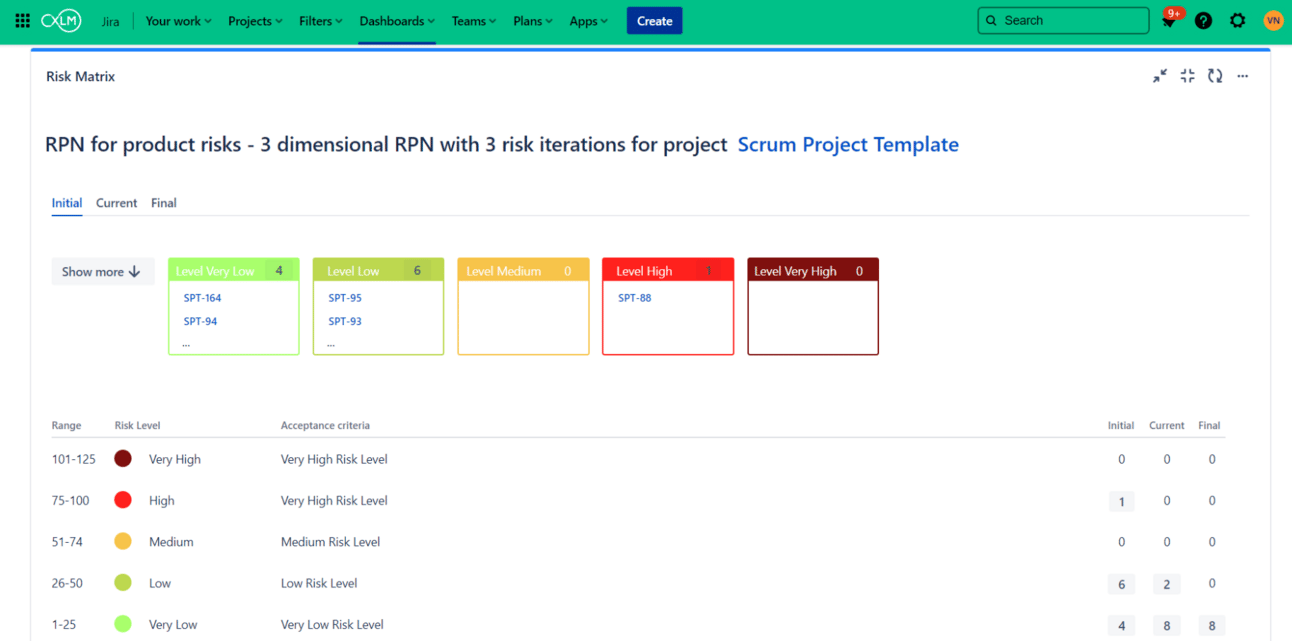This screenshot has height=641, width=1292.
Task: Click the Very High dark red swatch
Action: 123,459
